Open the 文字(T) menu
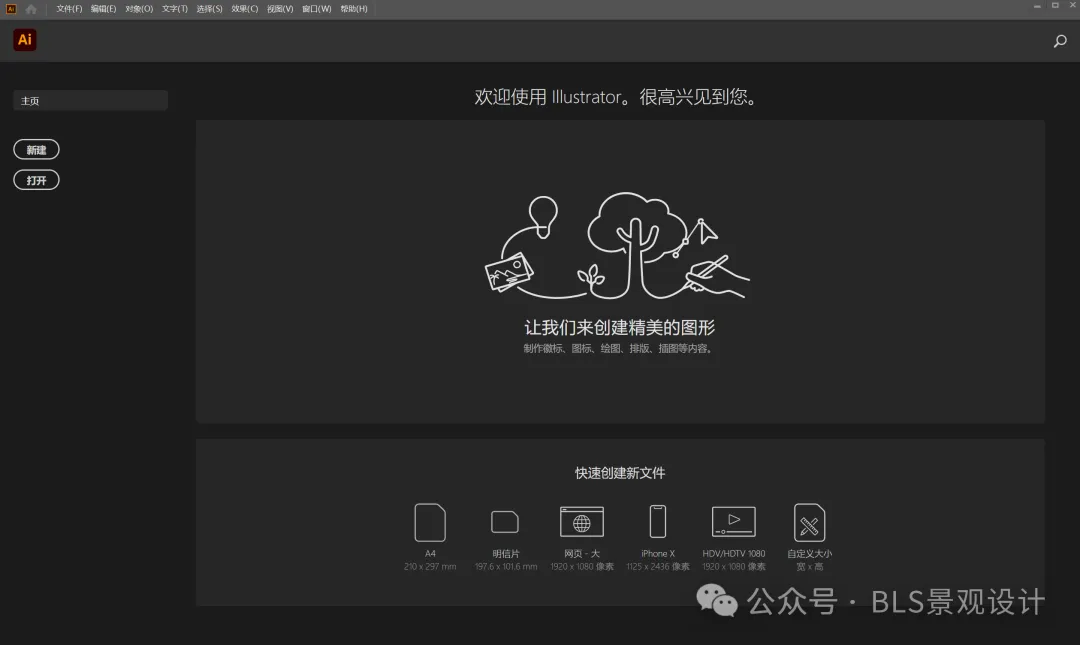 (175, 9)
